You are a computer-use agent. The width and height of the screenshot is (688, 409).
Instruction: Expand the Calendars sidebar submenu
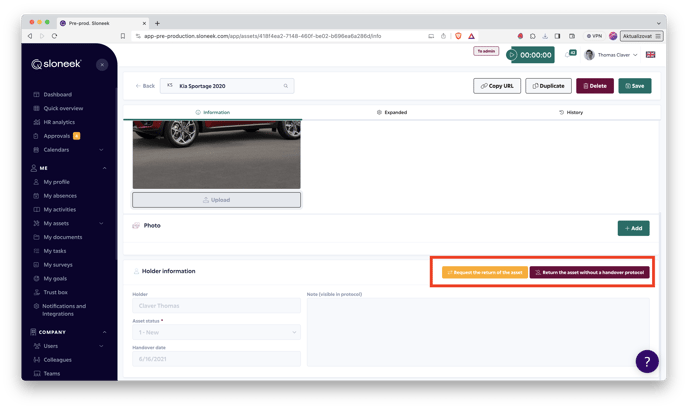[102, 150]
